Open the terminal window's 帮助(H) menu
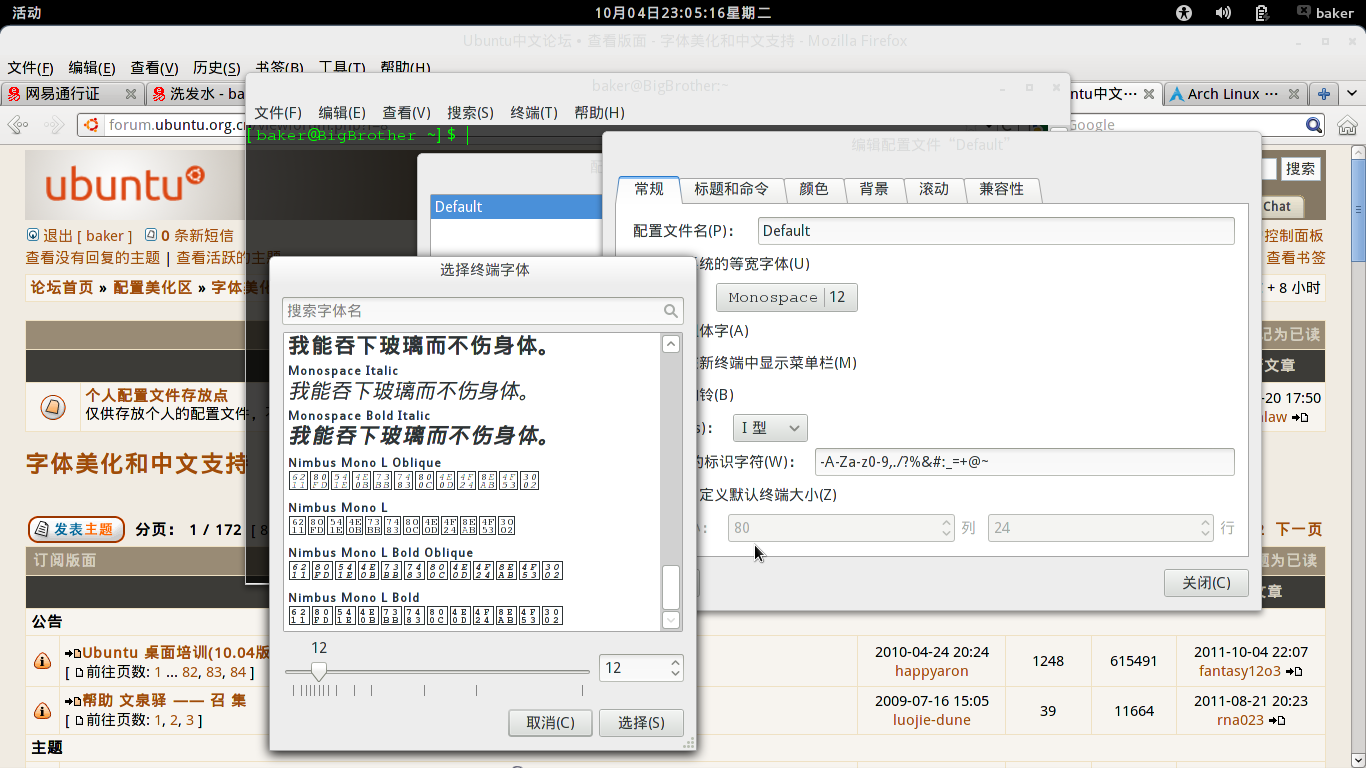 599,113
